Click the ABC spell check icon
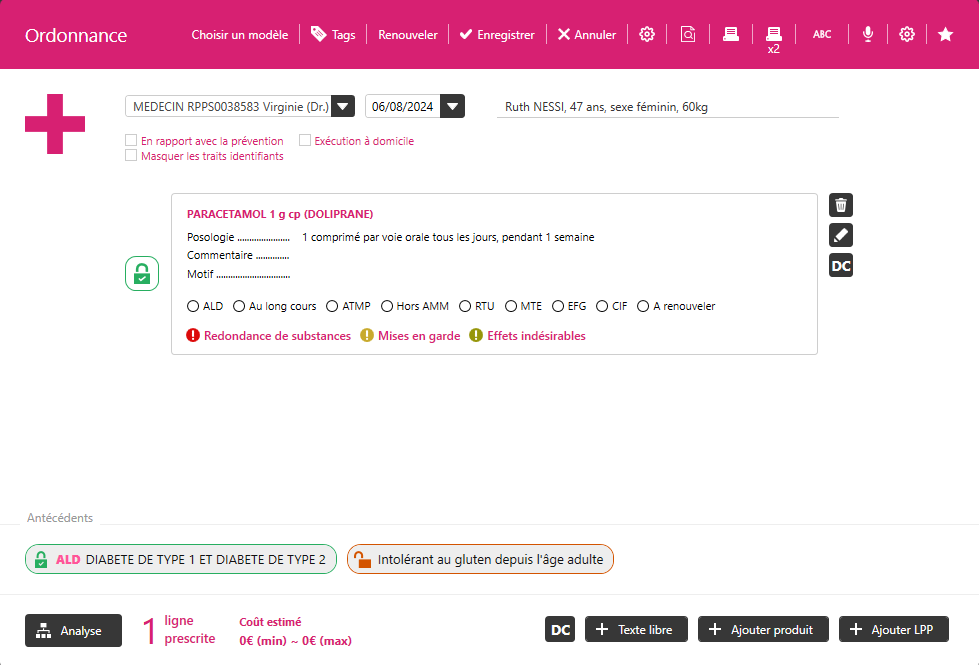Image resolution: width=979 pixels, height=665 pixels. pyautogui.click(x=821, y=35)
